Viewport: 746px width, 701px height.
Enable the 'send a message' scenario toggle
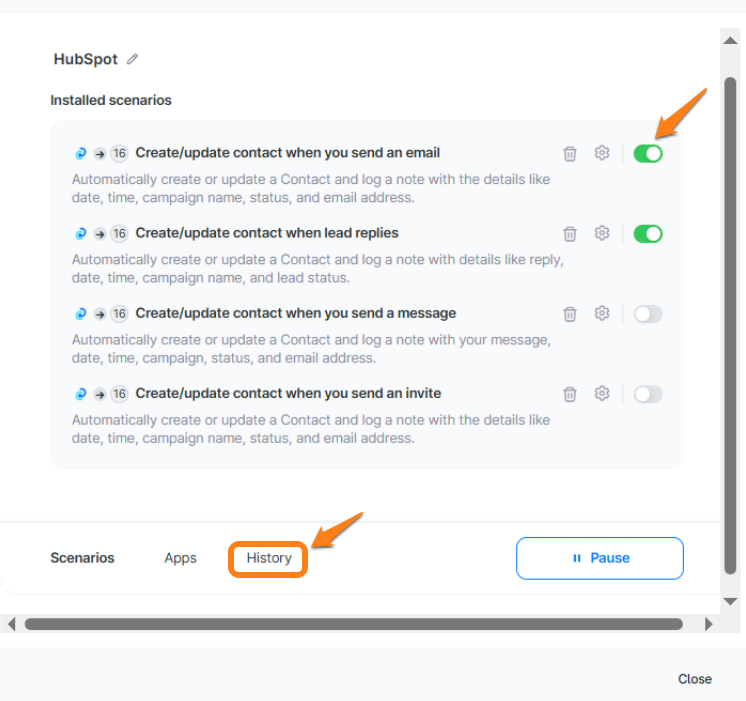tap(648, 314)
